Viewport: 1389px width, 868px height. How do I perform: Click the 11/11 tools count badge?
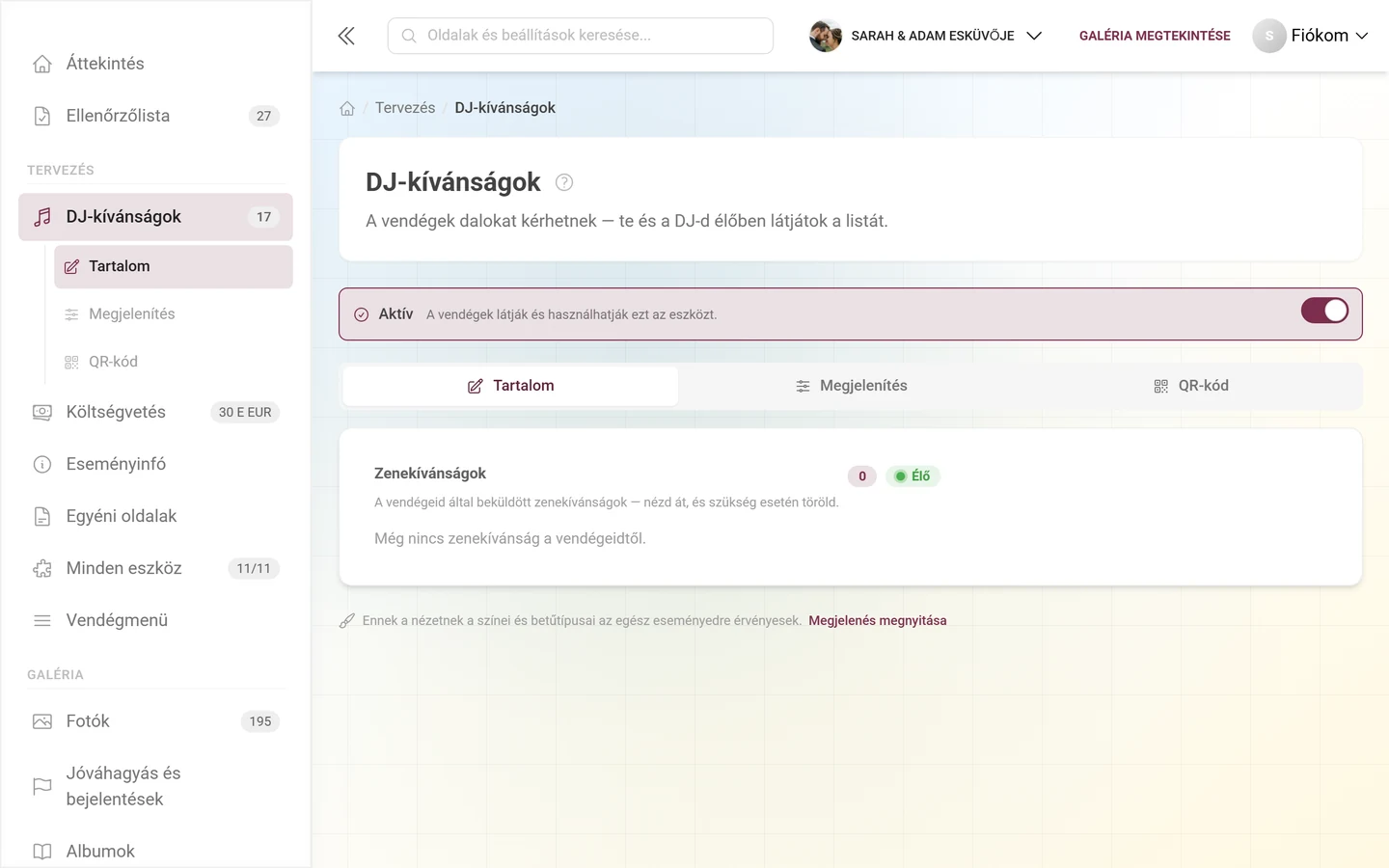pyautogui.click(x=254, y=568)
